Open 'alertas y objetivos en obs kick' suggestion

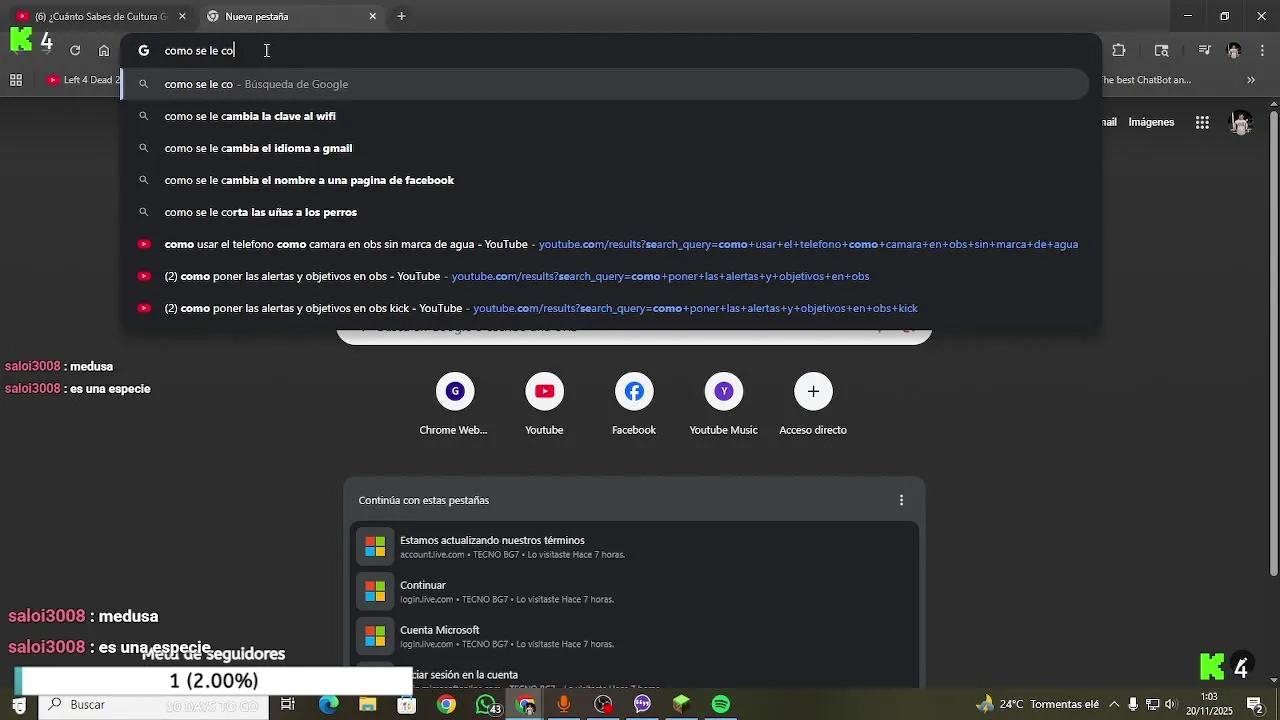605,308
